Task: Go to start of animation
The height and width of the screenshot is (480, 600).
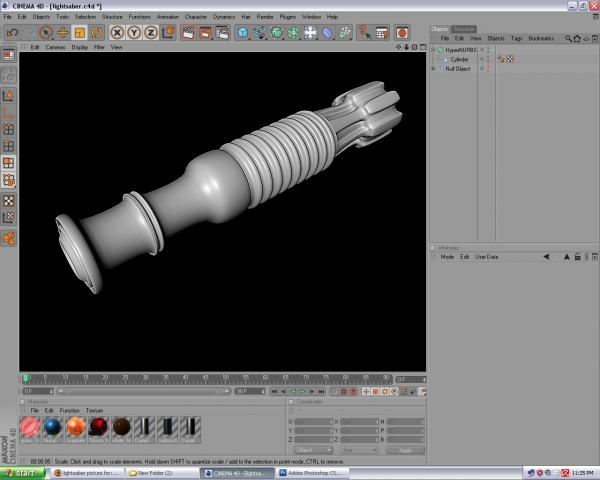Action: tap(274, 392)
